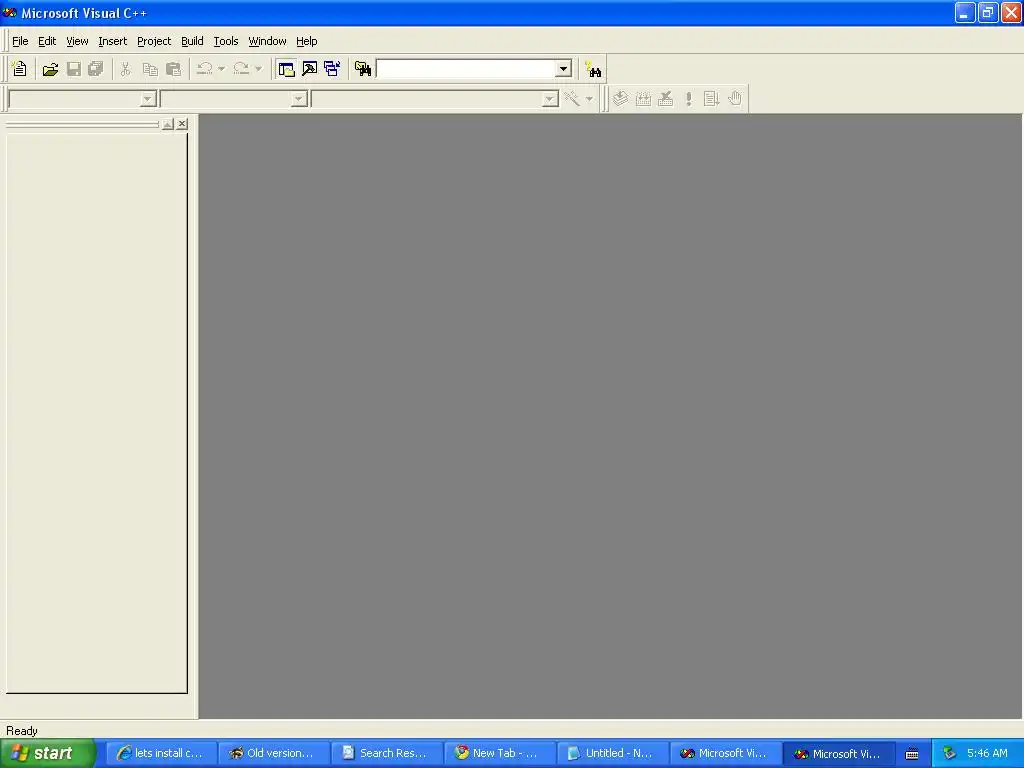Click the WizardBar actions wand icon
1024x768 pixels.
(572, 99)
